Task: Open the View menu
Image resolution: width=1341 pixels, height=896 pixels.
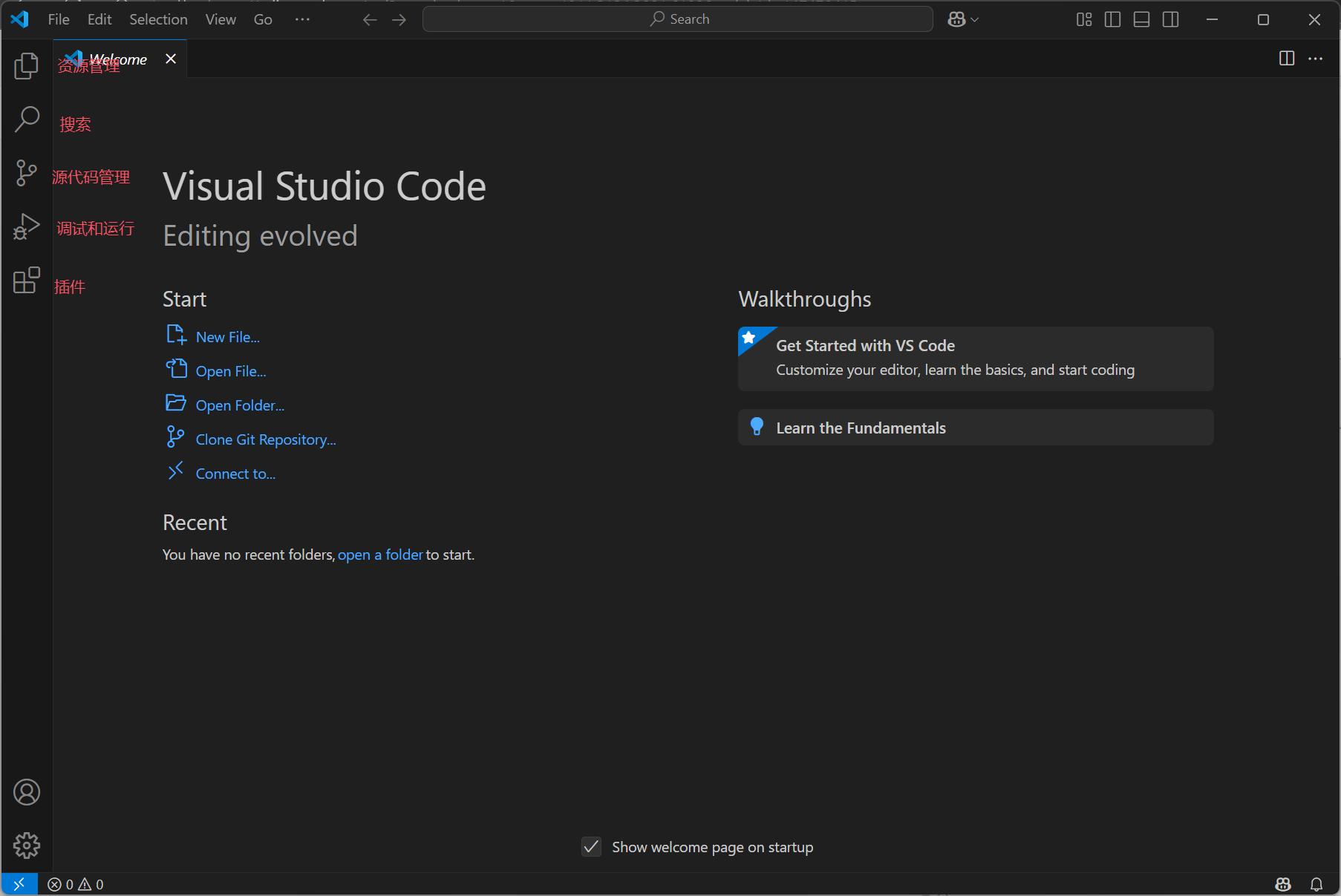Action: pyautogui.click(x=221, y=19)
